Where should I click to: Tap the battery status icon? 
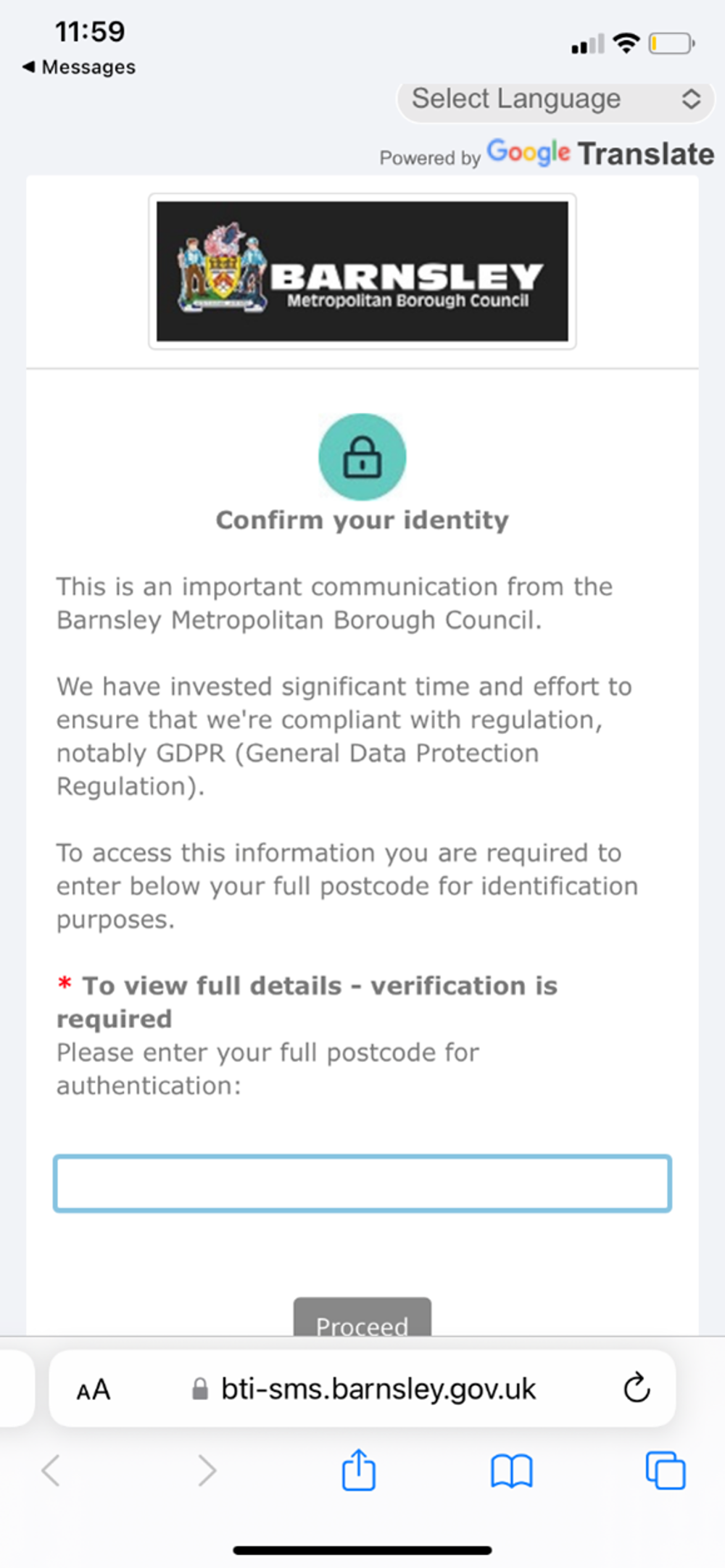tap(671, 44)
